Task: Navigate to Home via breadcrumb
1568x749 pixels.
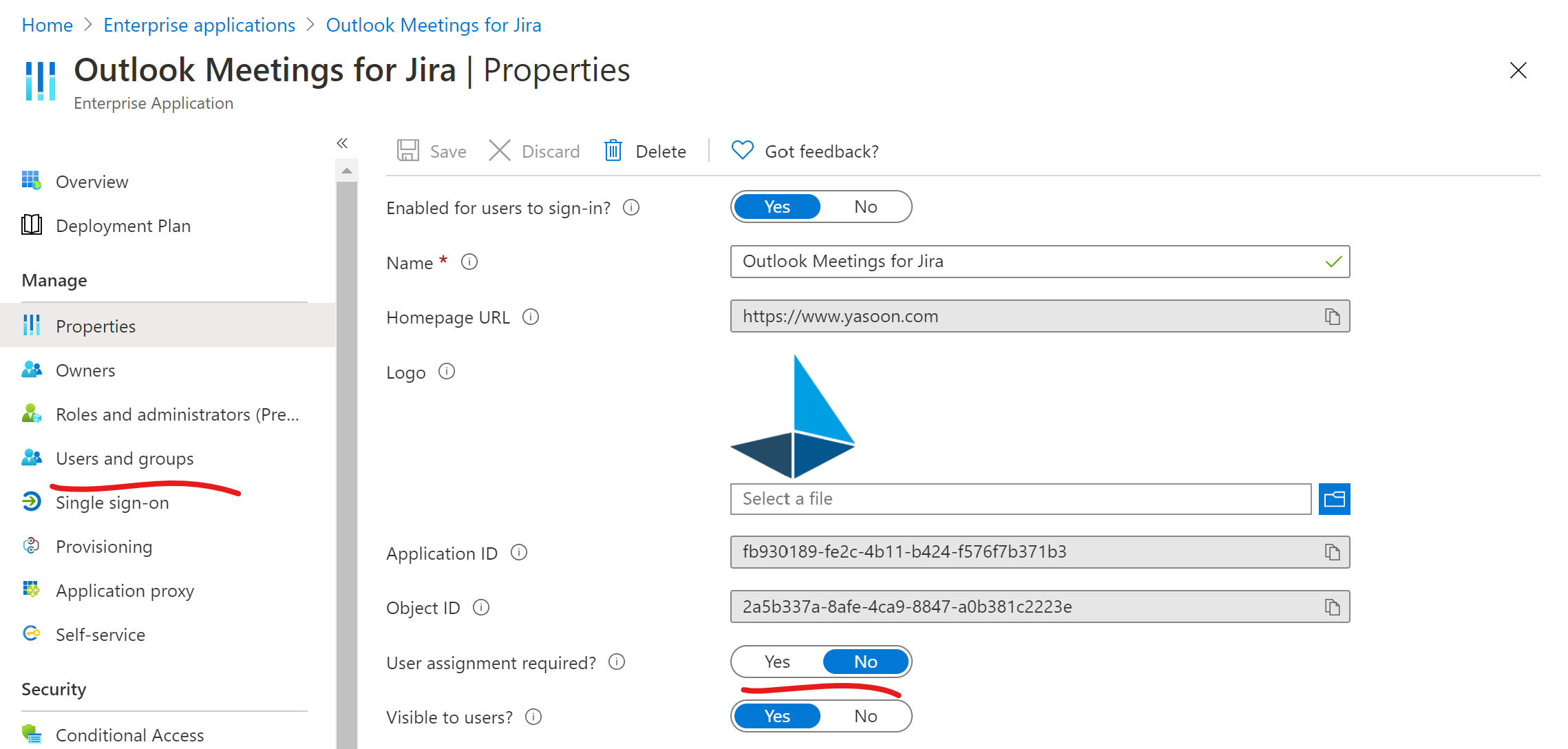Action: pyautogui.click(x=47, y=24)
